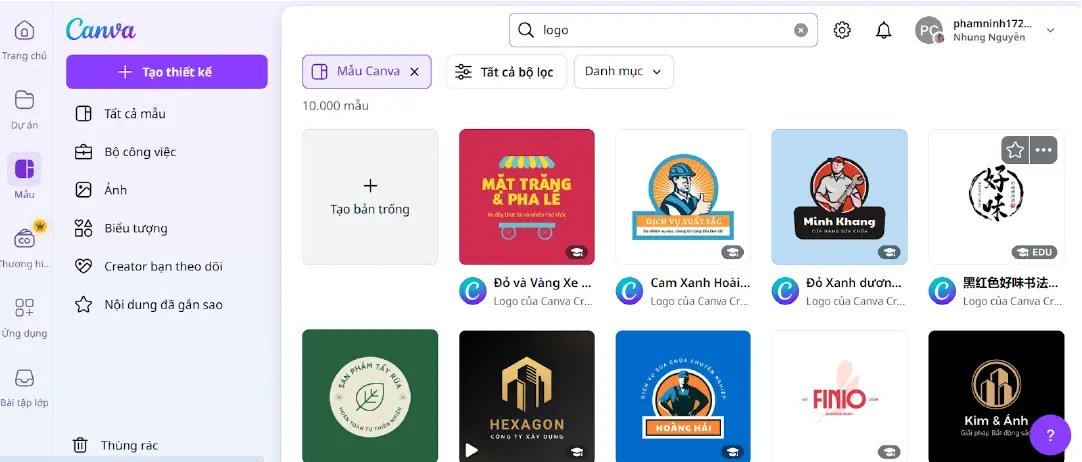Click Canva Creative avatar beside Đỏ Xanh dương
This screenshot has width=1082, height=462.
click(x=785, y=291)
